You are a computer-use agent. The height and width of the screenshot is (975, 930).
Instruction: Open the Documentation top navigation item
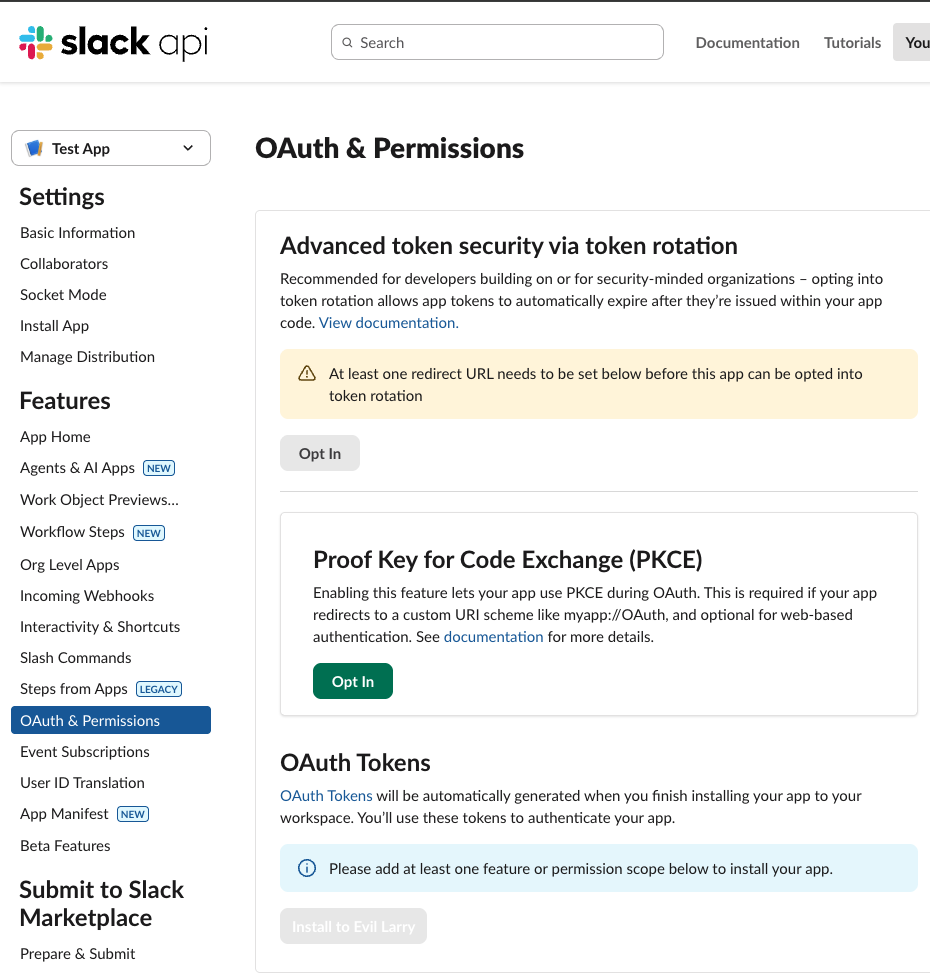747,43
